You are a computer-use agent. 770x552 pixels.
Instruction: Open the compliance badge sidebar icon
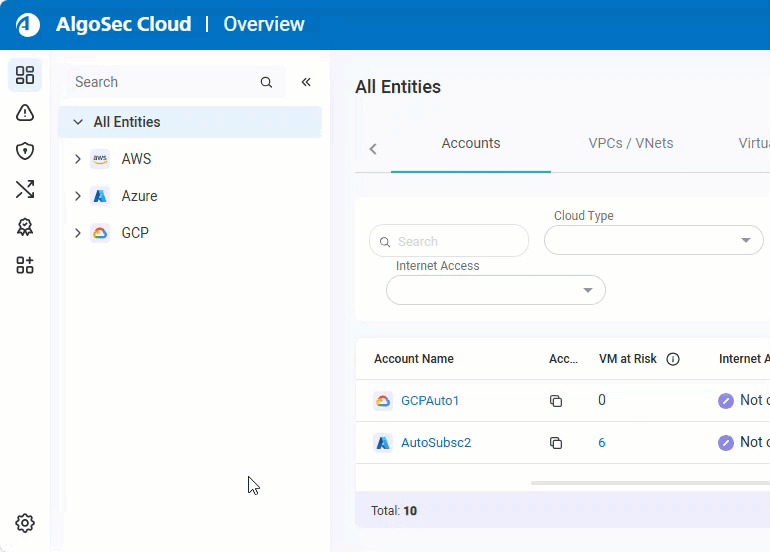coord(25,227)
